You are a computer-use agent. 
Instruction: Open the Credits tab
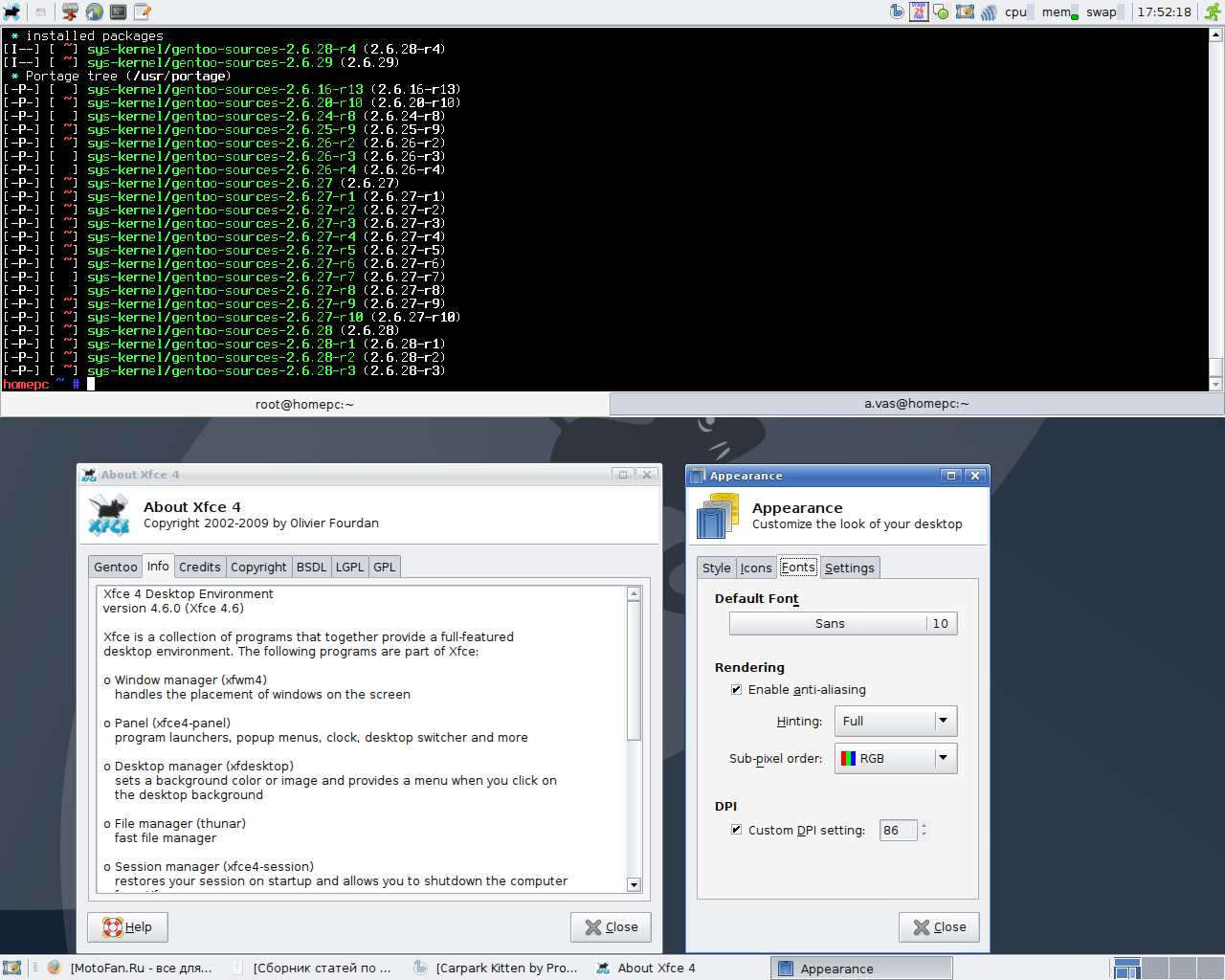click(x=200, y=567)
